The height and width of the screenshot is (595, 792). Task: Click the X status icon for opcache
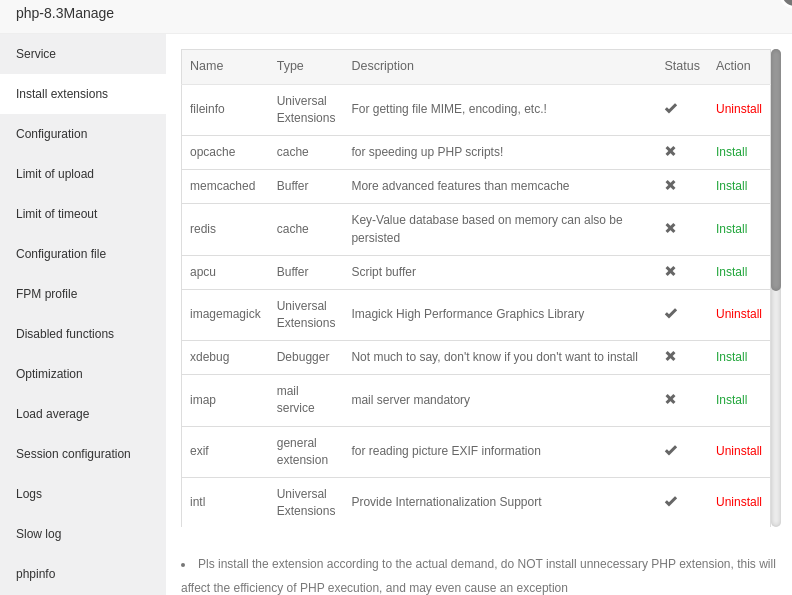pos(671,151)
